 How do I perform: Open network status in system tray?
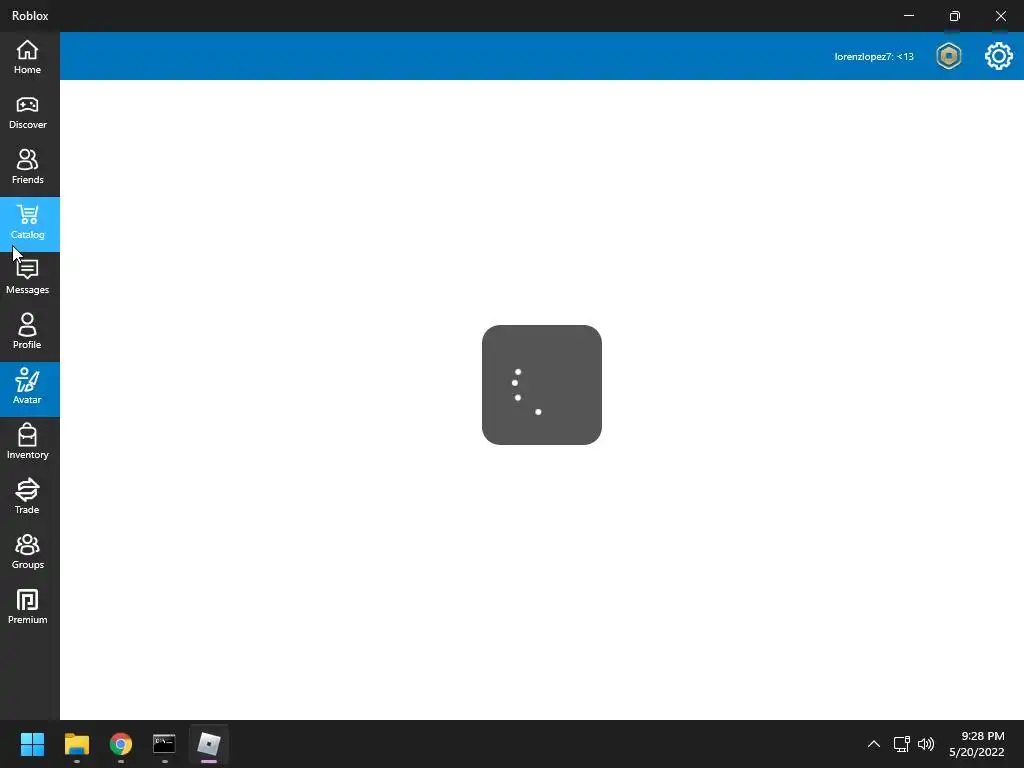tap(902, 744)
